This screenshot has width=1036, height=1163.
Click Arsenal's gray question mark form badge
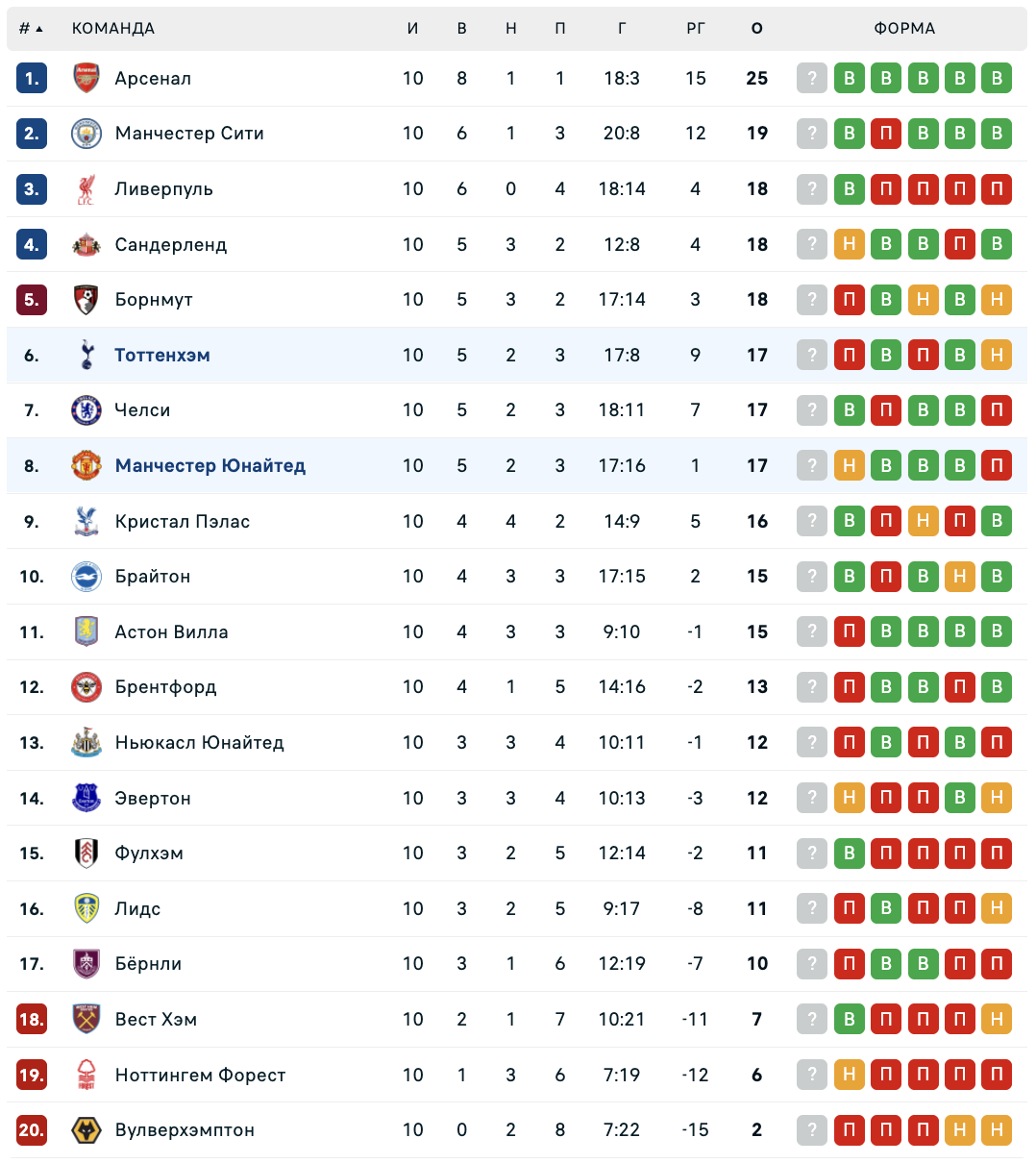point(812,79)
